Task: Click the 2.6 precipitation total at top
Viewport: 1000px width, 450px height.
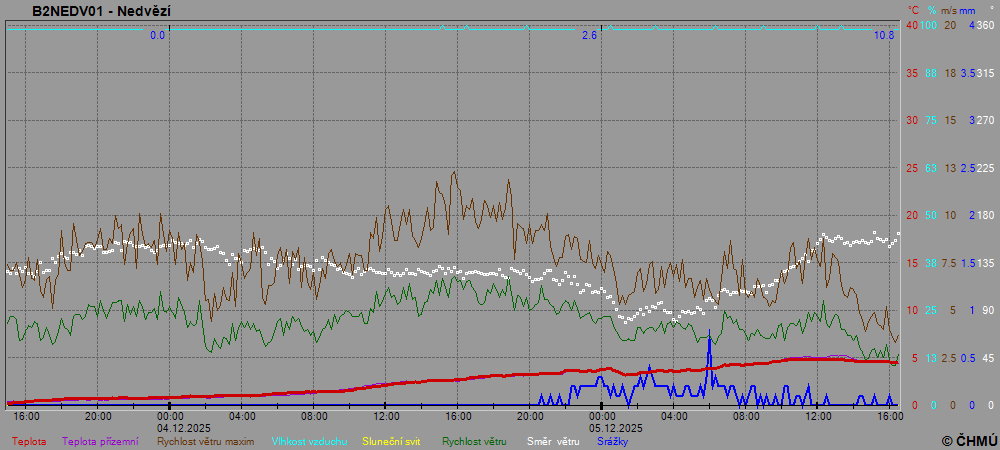Action: (x=589, y=35)
